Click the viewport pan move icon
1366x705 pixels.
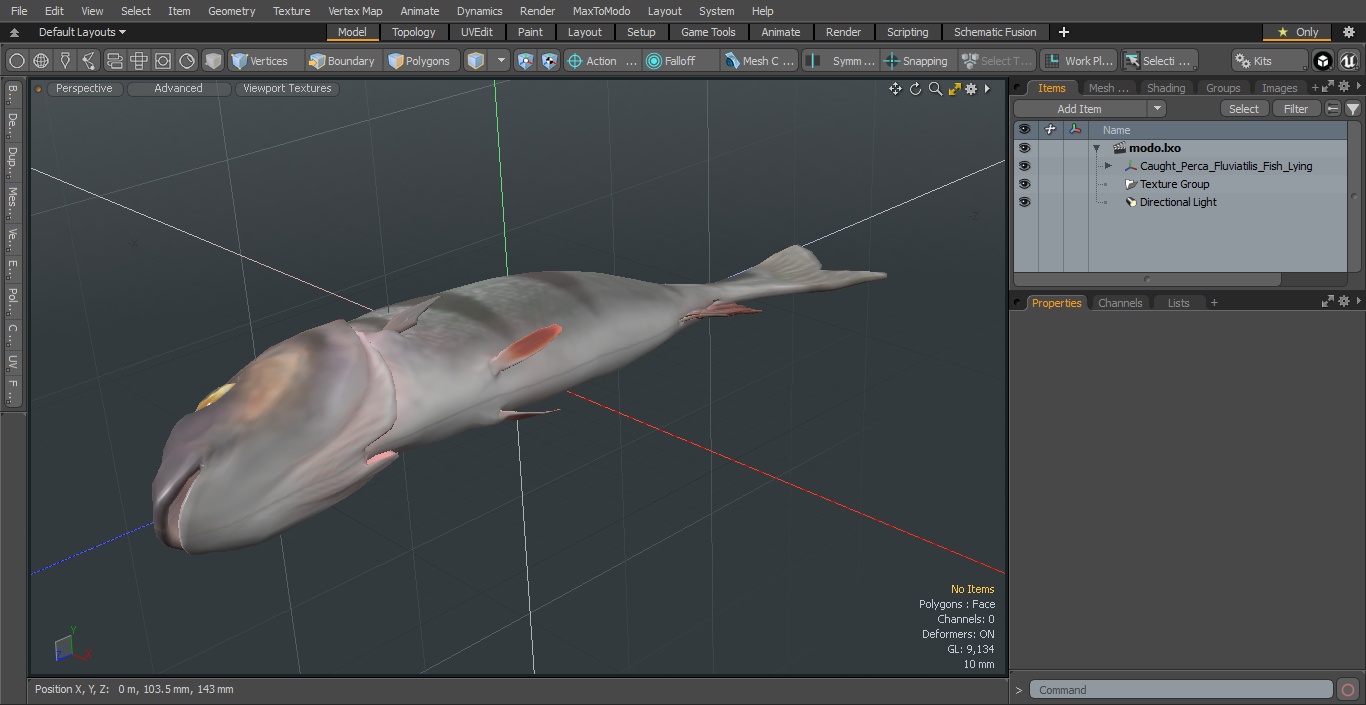895,89
